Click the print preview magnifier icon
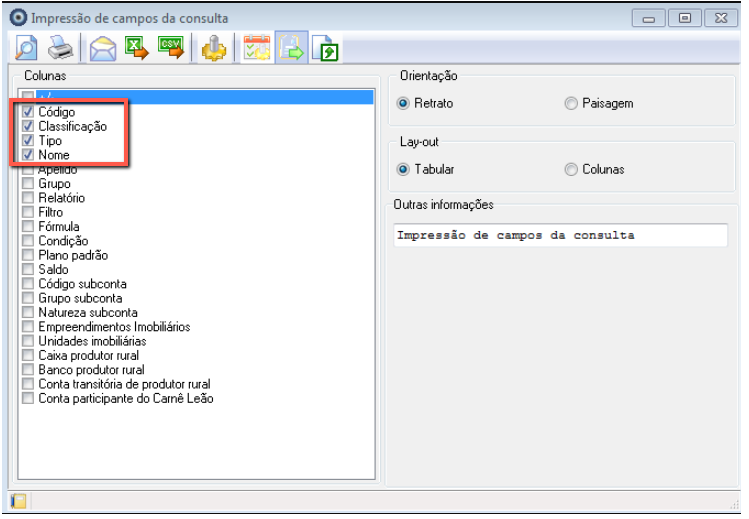 [22, 47]
